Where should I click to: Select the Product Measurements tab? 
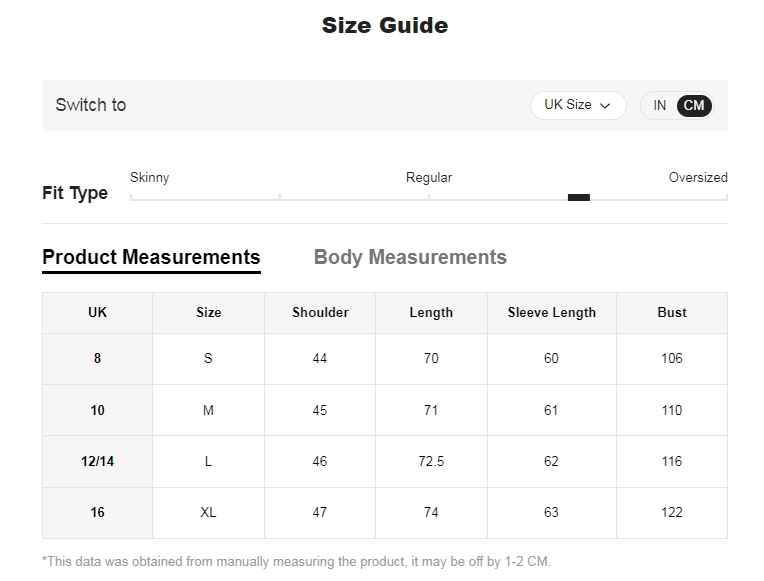click(x=151, y=257)
